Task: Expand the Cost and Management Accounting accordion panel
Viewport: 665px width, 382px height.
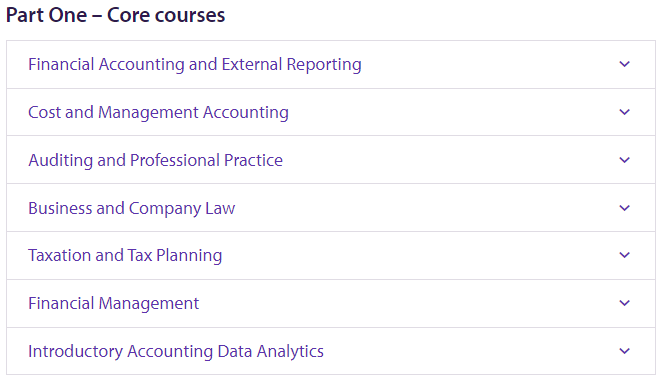Action: click(331, 112)
